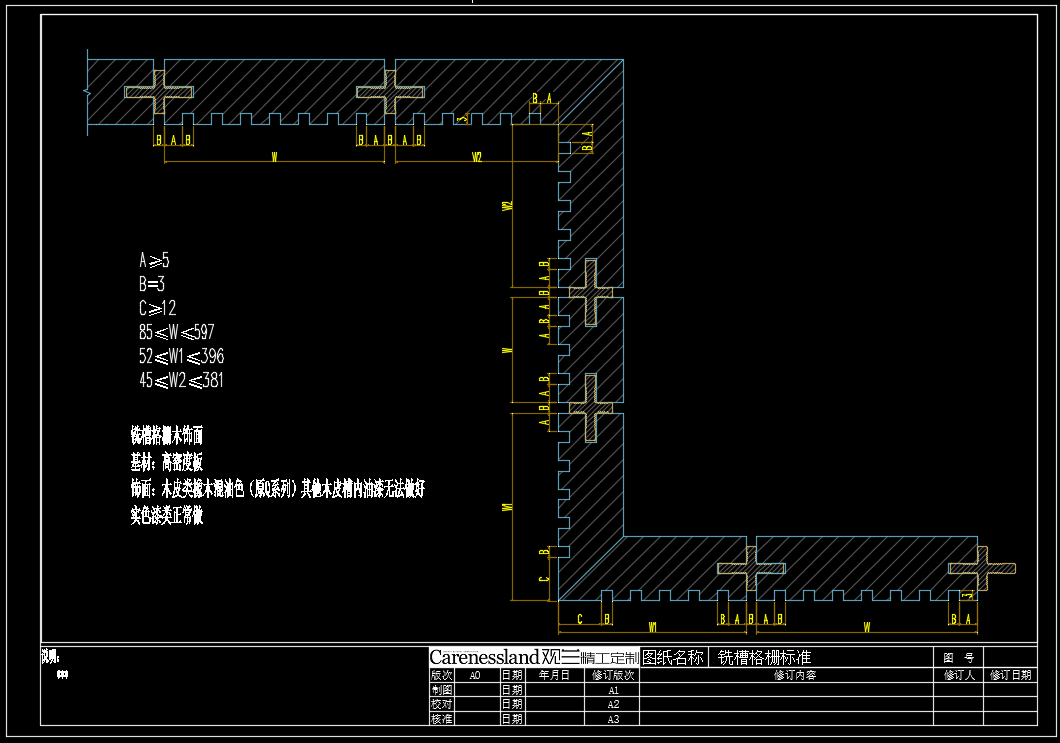This screenshot has height=743, width=1060.
Task: Click the break line symbol on the top panel's left end
Action: 88,93
